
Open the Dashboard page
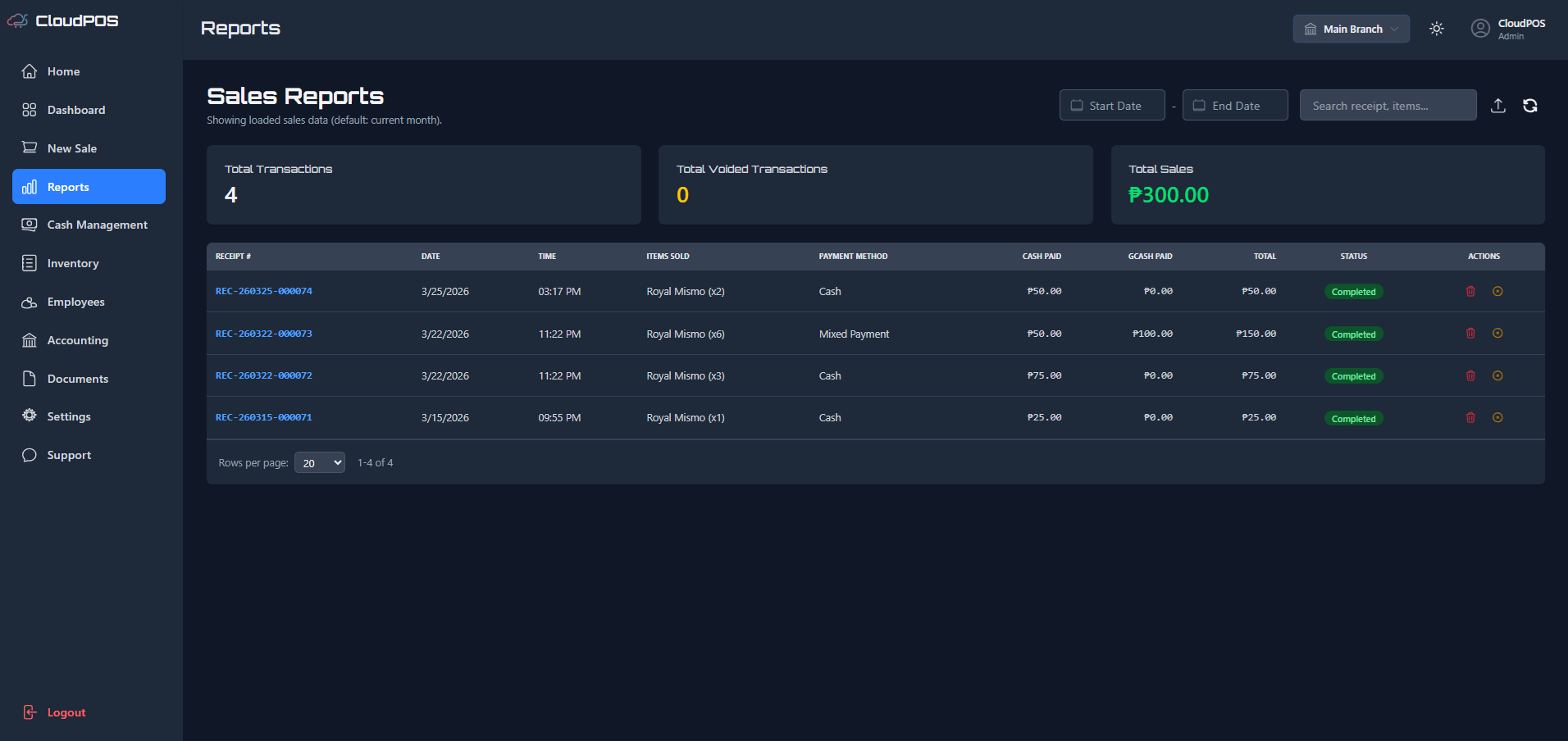pos(89,110)
